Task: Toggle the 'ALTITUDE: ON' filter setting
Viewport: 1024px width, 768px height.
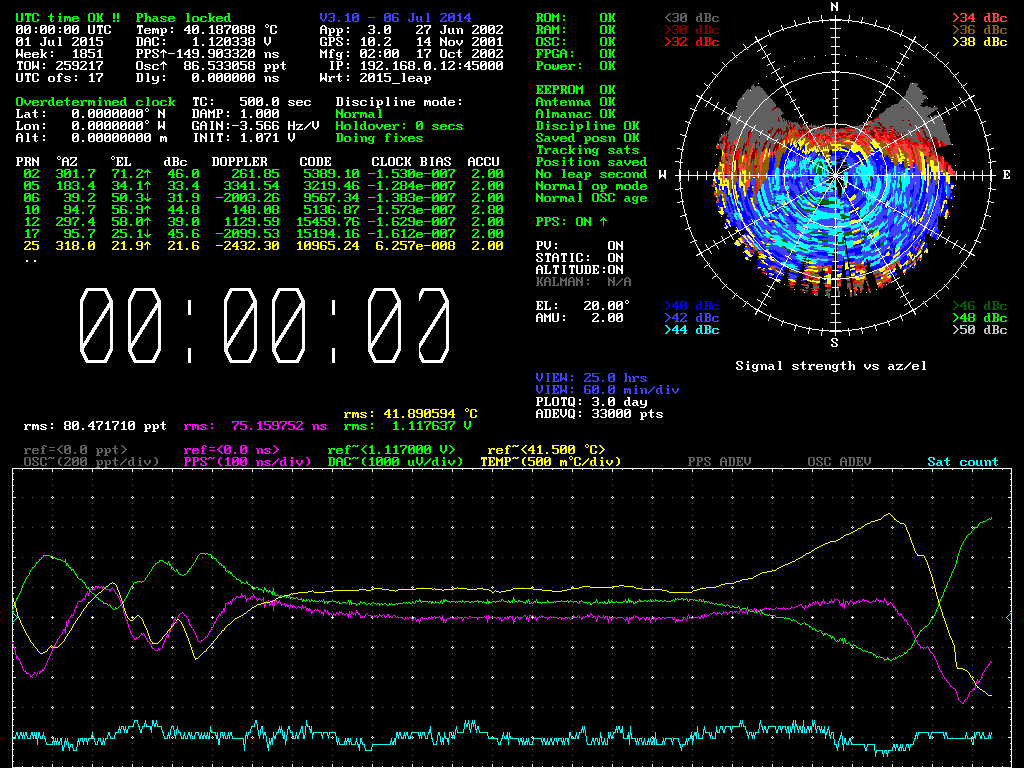Action: pos(579,270)
